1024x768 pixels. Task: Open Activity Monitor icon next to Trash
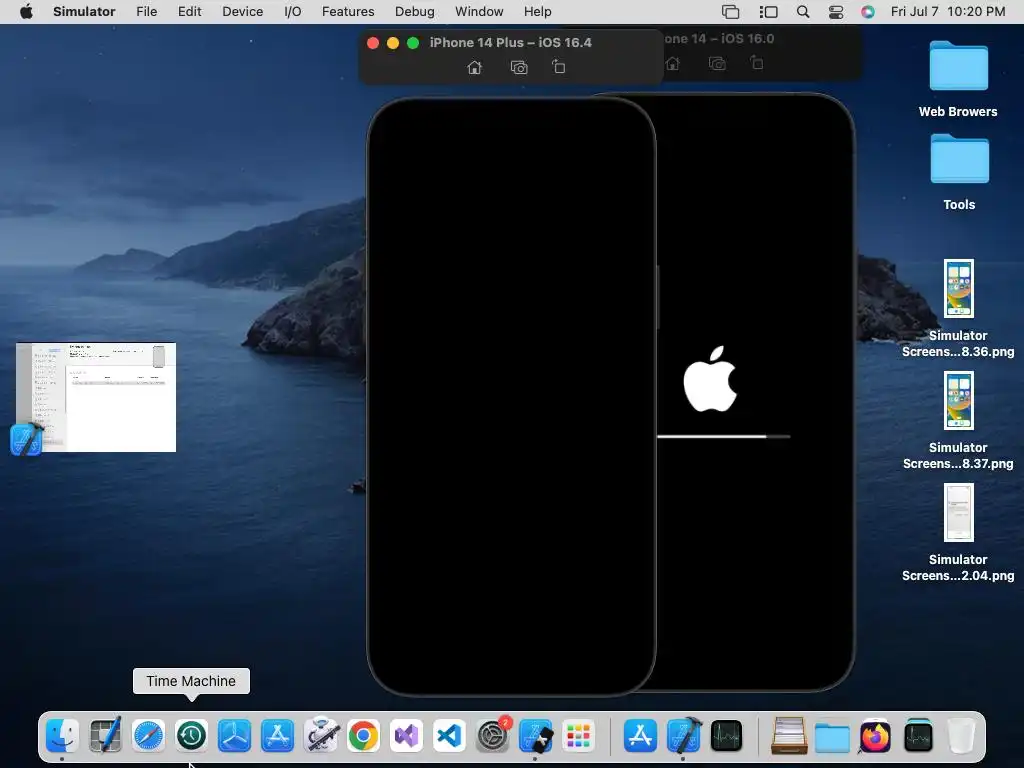click(918, 736)
